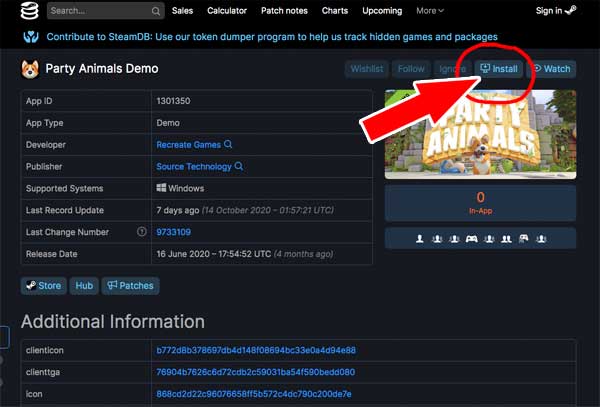Click the partial controller support icon
This screenshot has height=407, width=600.
pyautogui.click(x=523, y=239)
